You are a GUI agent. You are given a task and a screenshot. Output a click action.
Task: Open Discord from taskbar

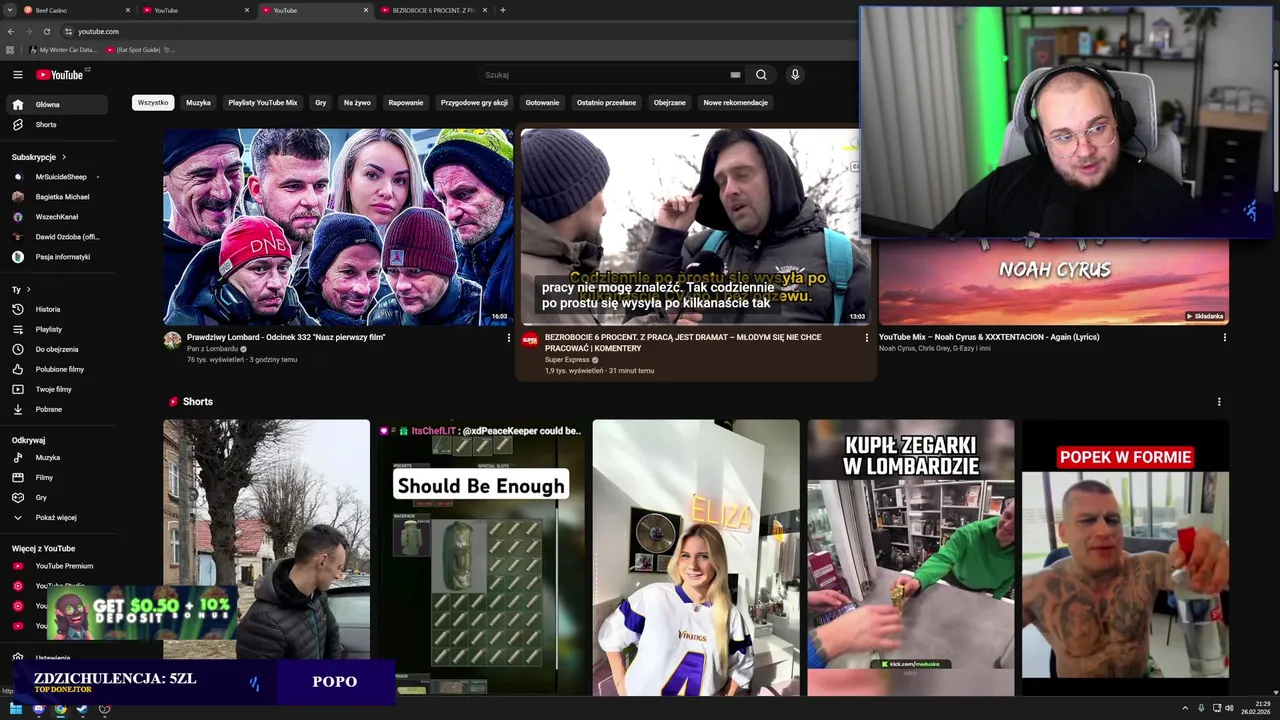click(38, 709)
